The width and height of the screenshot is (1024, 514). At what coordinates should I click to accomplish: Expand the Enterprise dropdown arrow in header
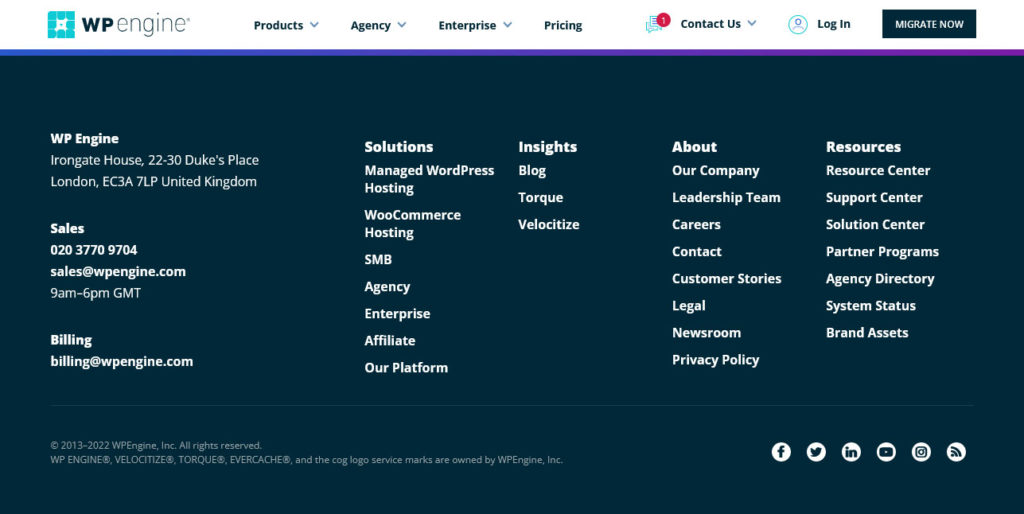tap(507, 25)
